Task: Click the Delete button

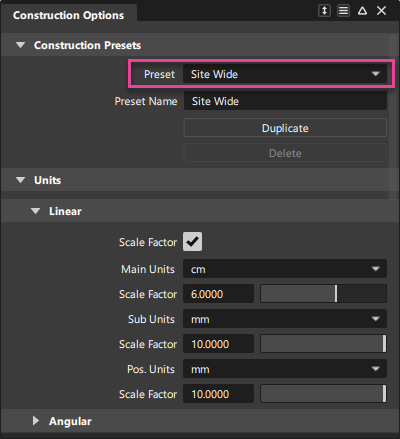Action: (285, 153)
